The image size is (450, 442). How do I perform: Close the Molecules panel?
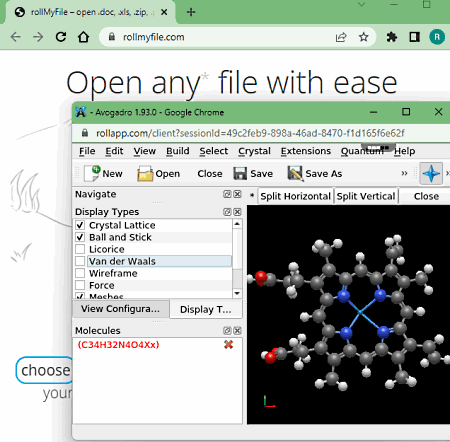pyautogui.click(x=237, y=330)
